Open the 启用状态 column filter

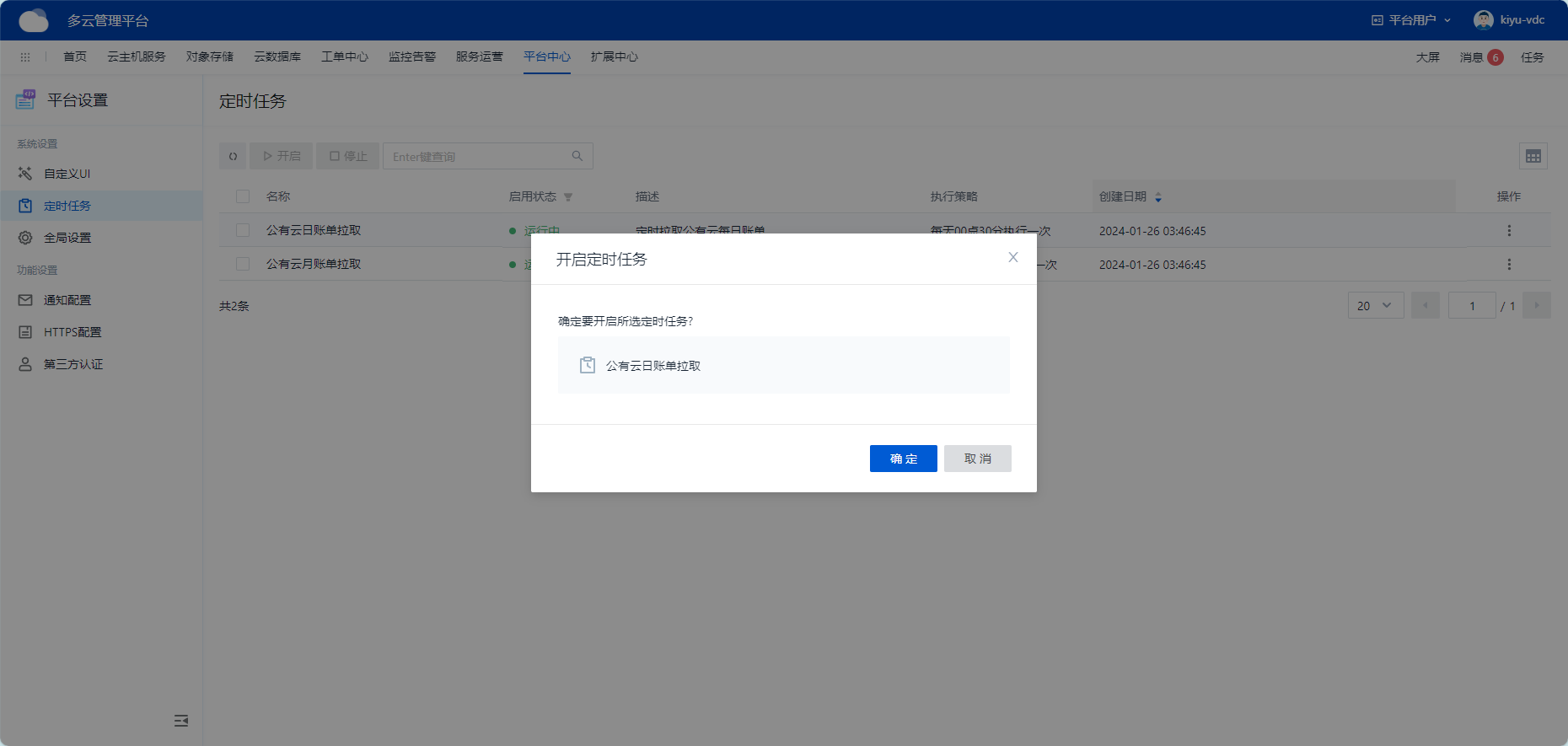point(568,197)
